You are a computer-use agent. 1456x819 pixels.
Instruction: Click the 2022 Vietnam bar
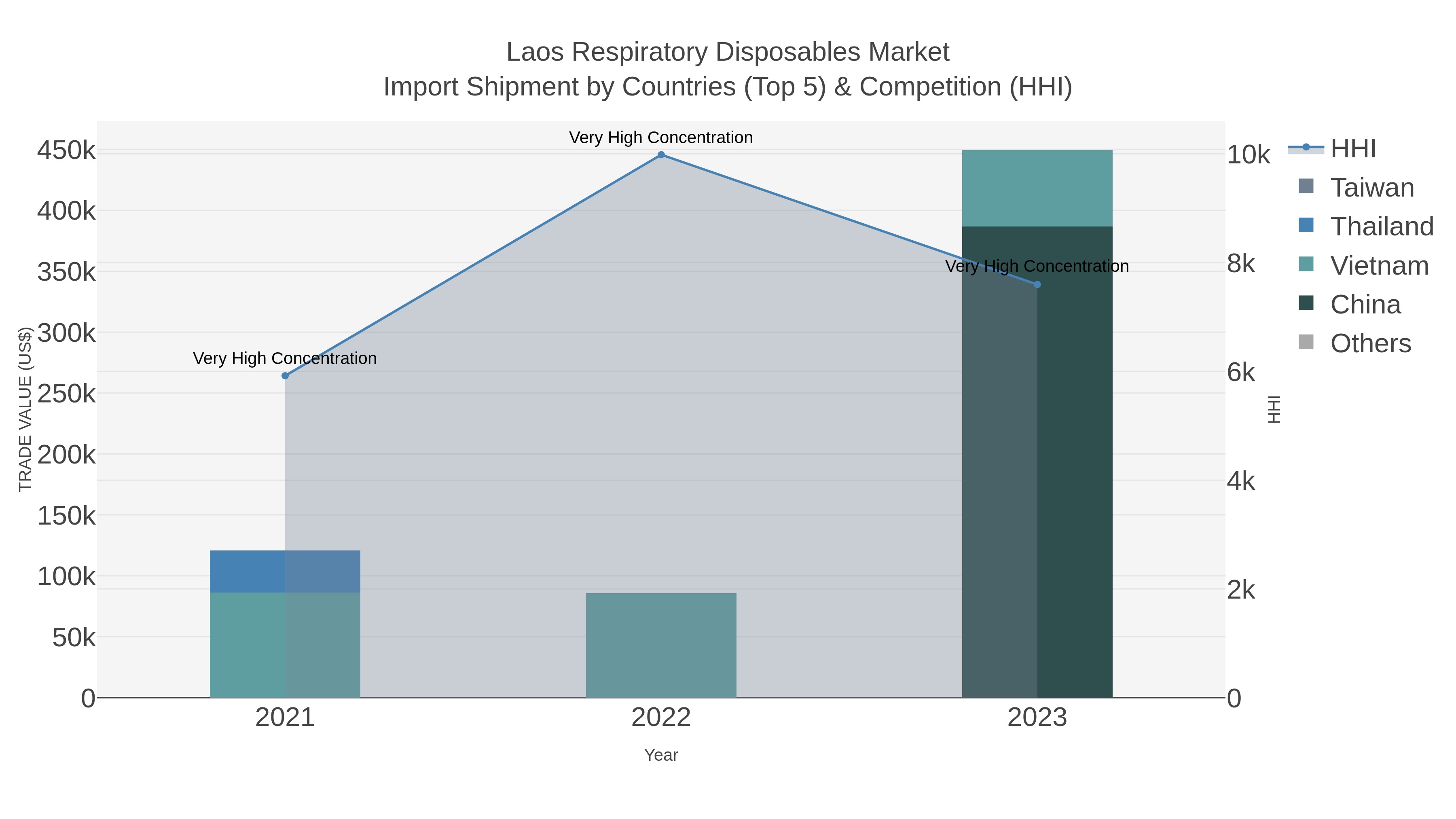pos(661,645)
